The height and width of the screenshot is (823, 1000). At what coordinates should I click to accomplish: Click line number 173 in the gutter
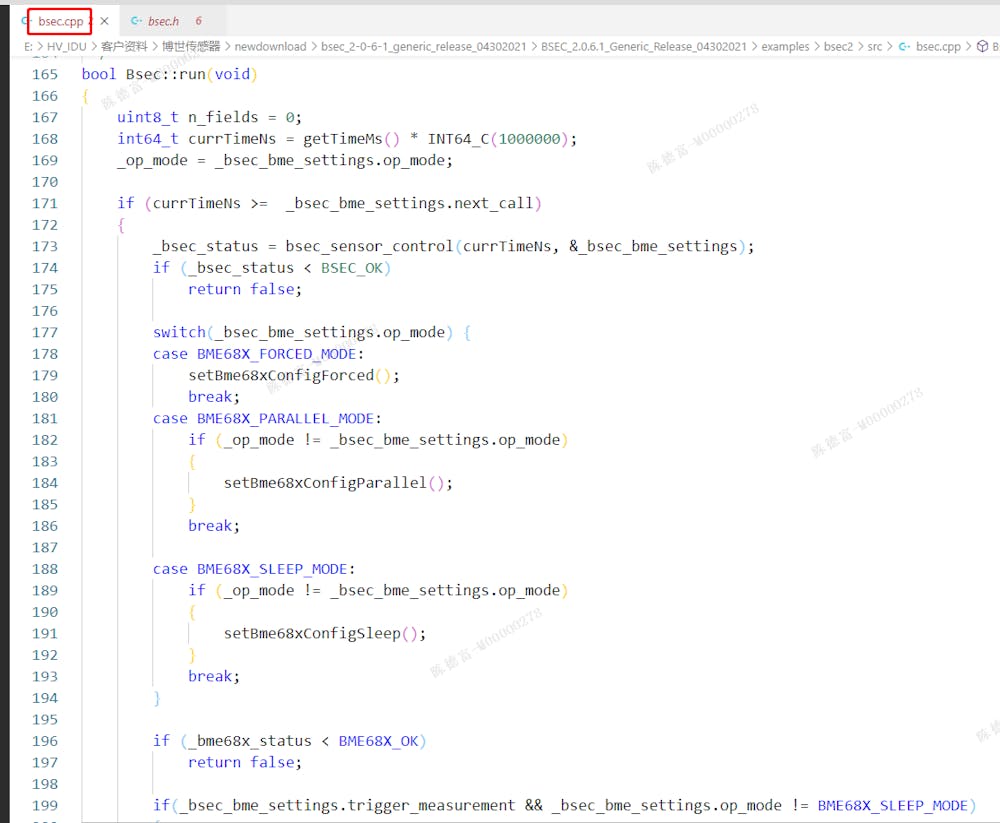45,246
